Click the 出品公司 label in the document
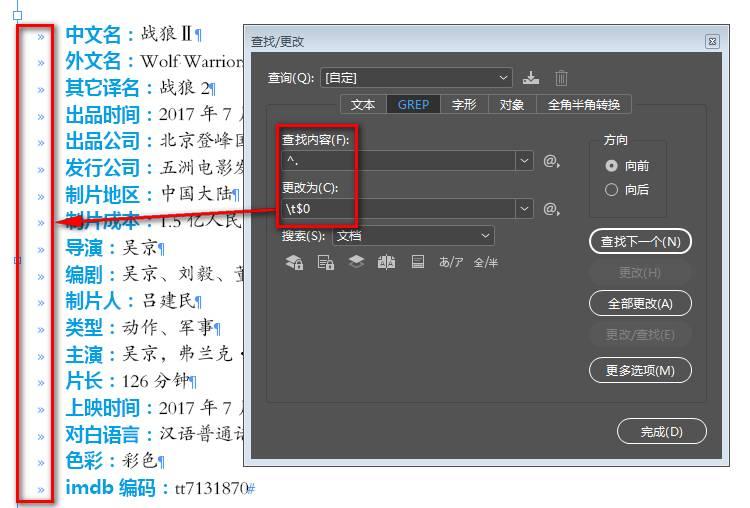Screen dimensions: 750x508 [x=102, y=141]
